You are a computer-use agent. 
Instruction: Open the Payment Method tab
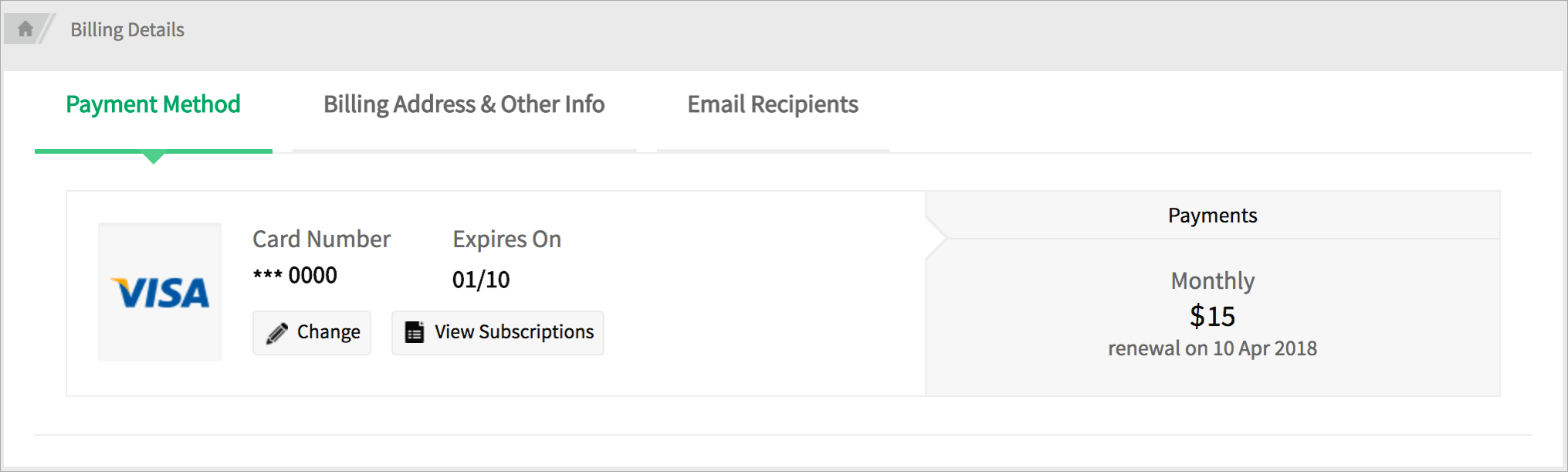[153, 104]
